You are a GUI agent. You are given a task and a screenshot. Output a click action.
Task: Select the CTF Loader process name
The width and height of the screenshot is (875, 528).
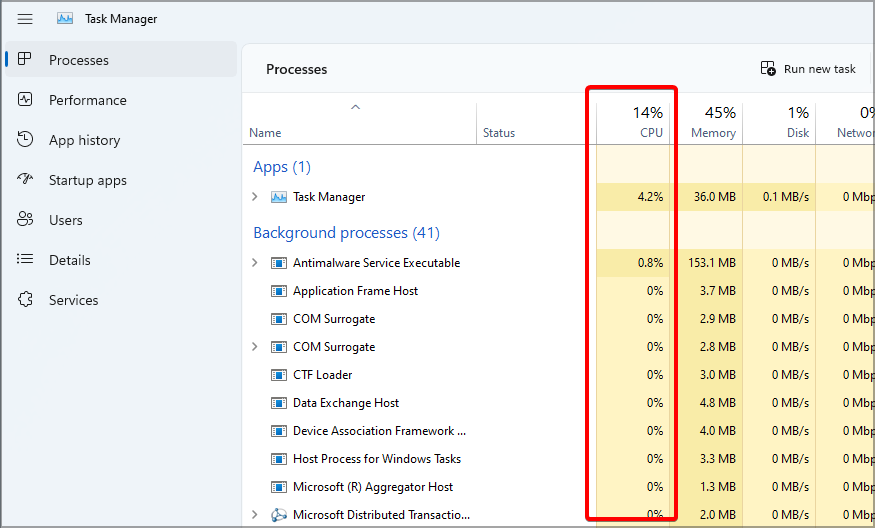tap(323, 375)
